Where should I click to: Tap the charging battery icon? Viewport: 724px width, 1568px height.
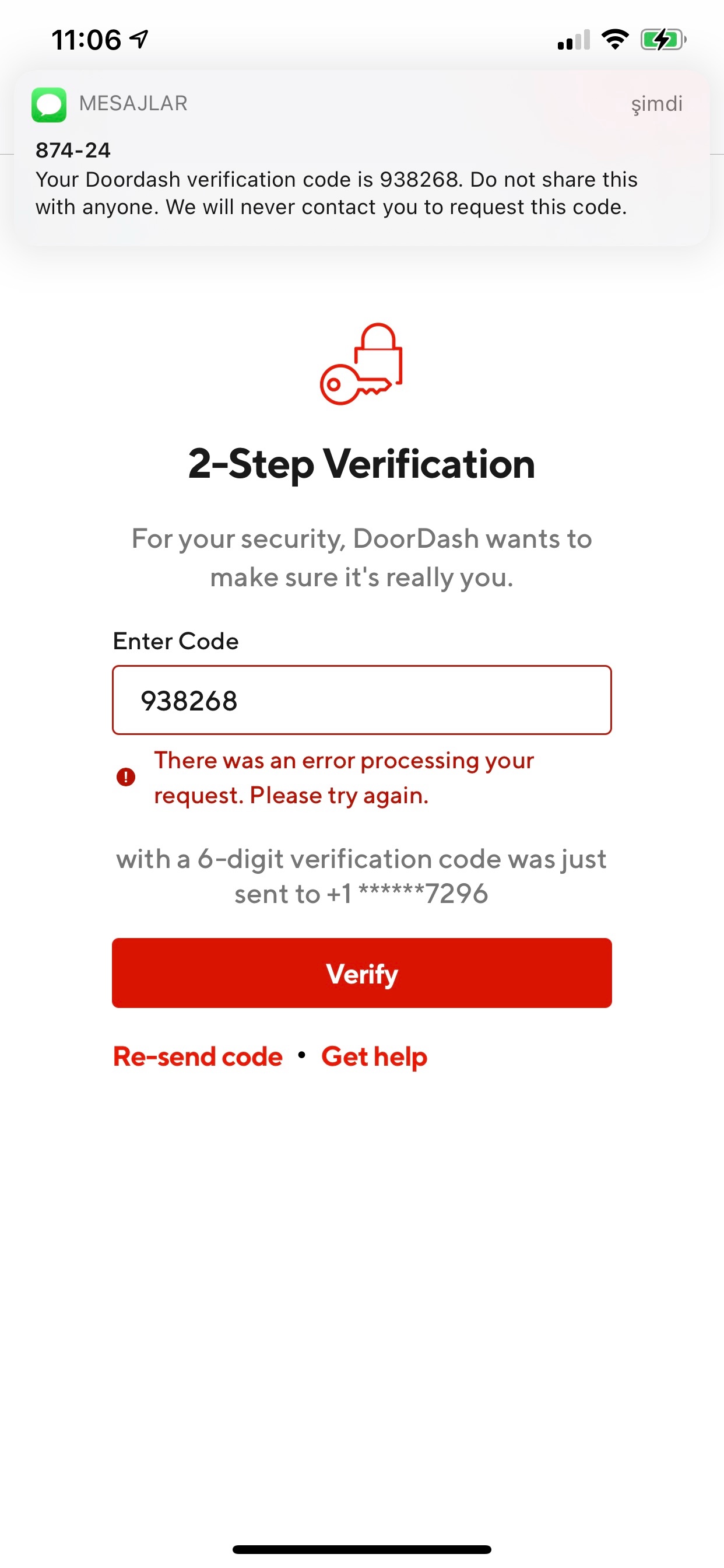663,40
